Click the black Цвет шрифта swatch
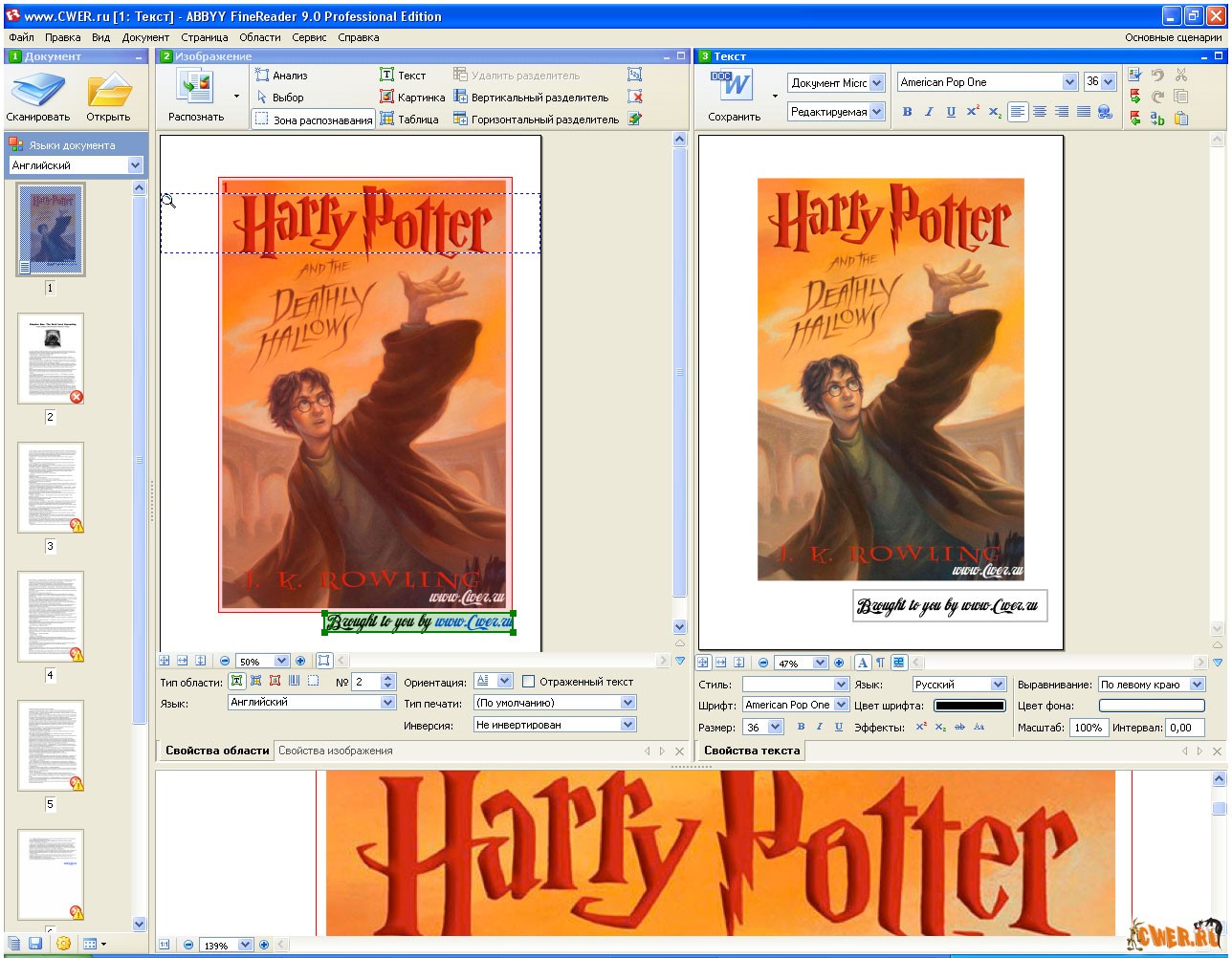This screenshot has height=958, width=1232. point(970,706)
